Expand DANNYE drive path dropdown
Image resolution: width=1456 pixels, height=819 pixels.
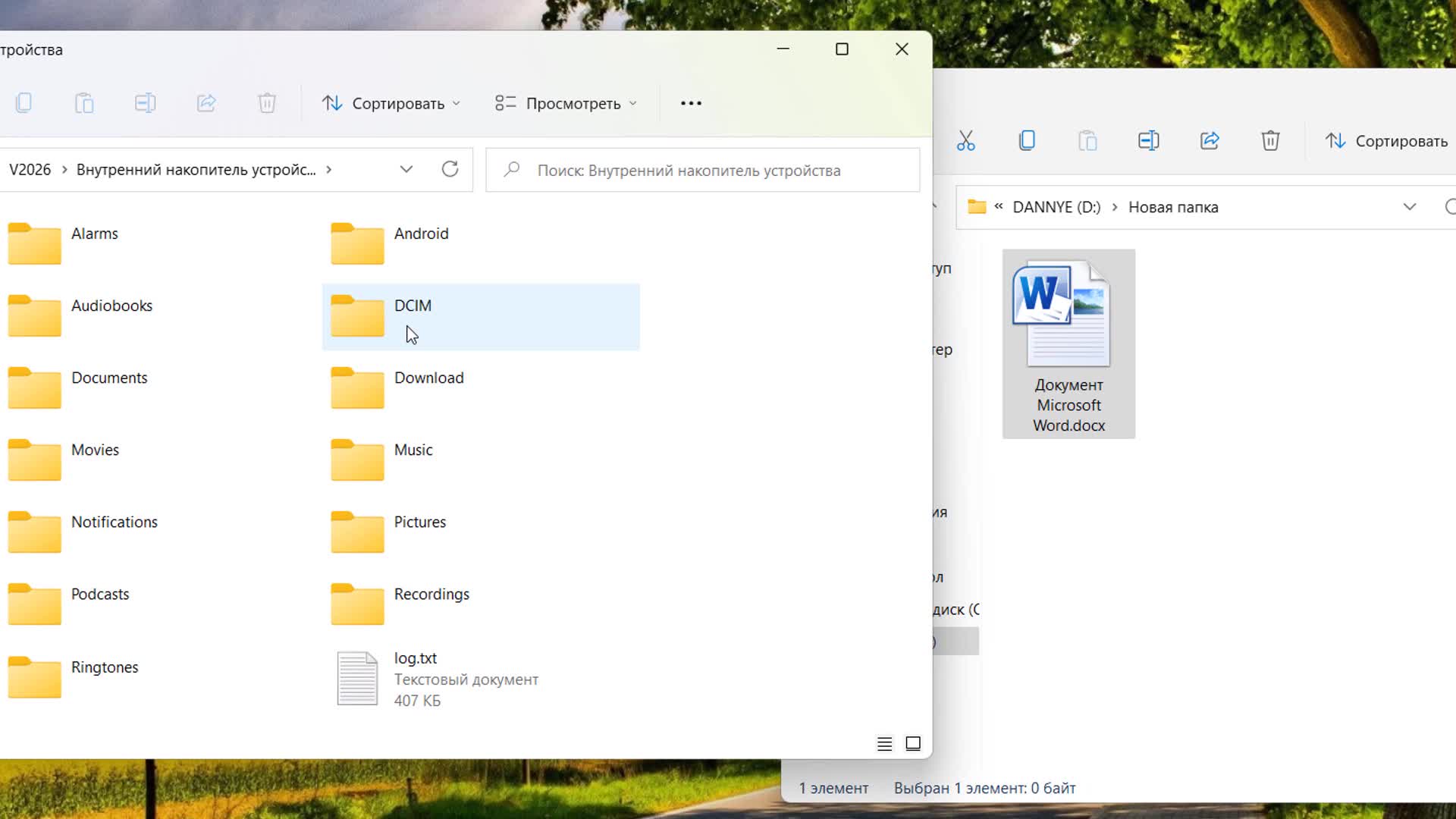pyautogui.click(x=1409, y=207)
